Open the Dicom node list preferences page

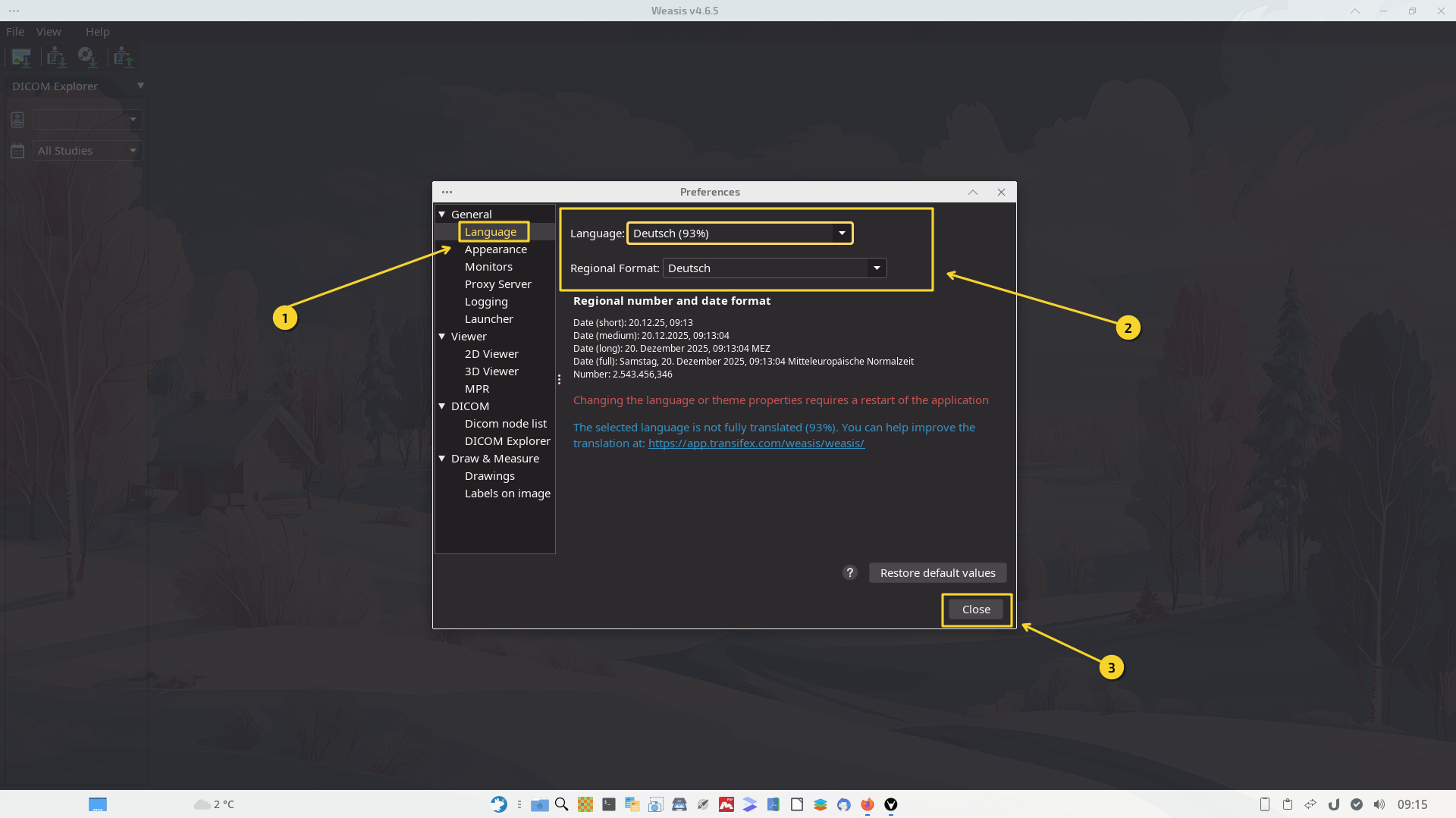point(505,424)
